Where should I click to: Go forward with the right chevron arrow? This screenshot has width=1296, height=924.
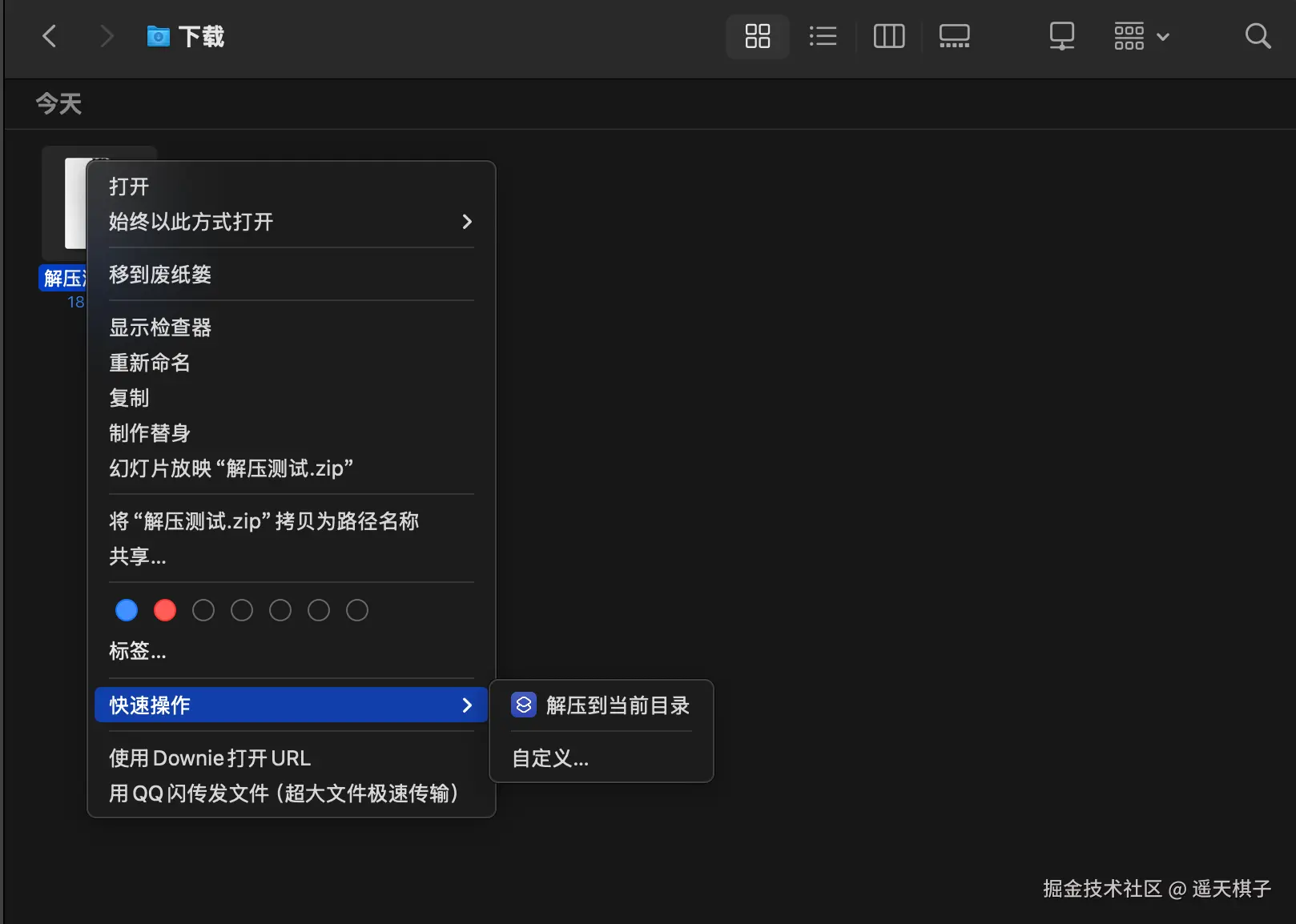[x=106, y=36]
